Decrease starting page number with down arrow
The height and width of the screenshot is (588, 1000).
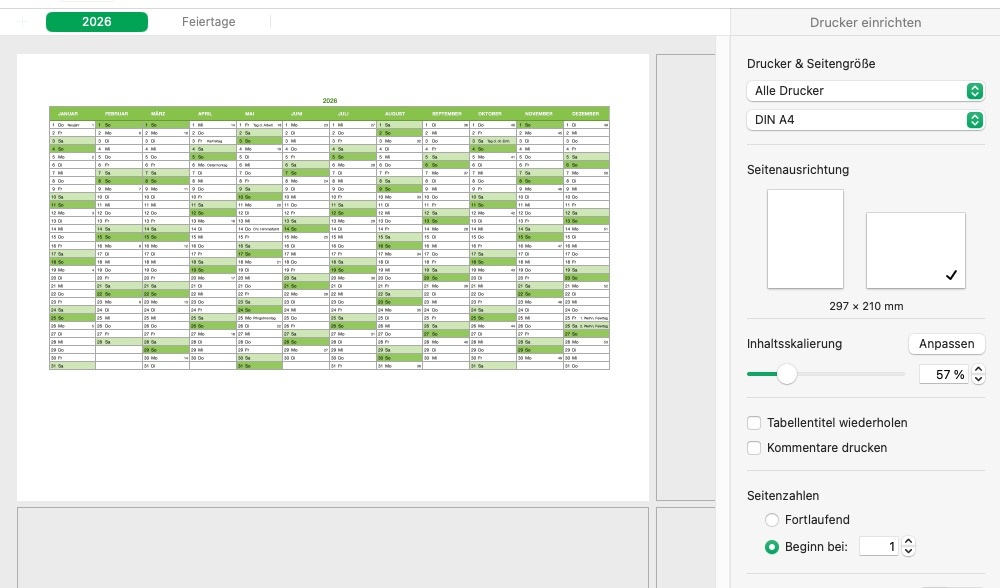[908, 551]
